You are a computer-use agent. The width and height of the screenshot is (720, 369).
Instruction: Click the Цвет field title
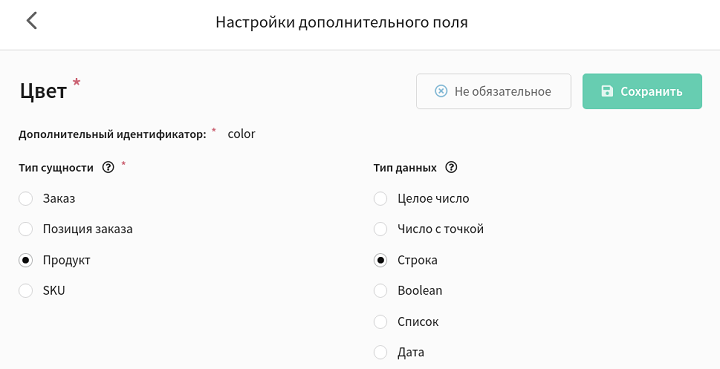(43, 91)
